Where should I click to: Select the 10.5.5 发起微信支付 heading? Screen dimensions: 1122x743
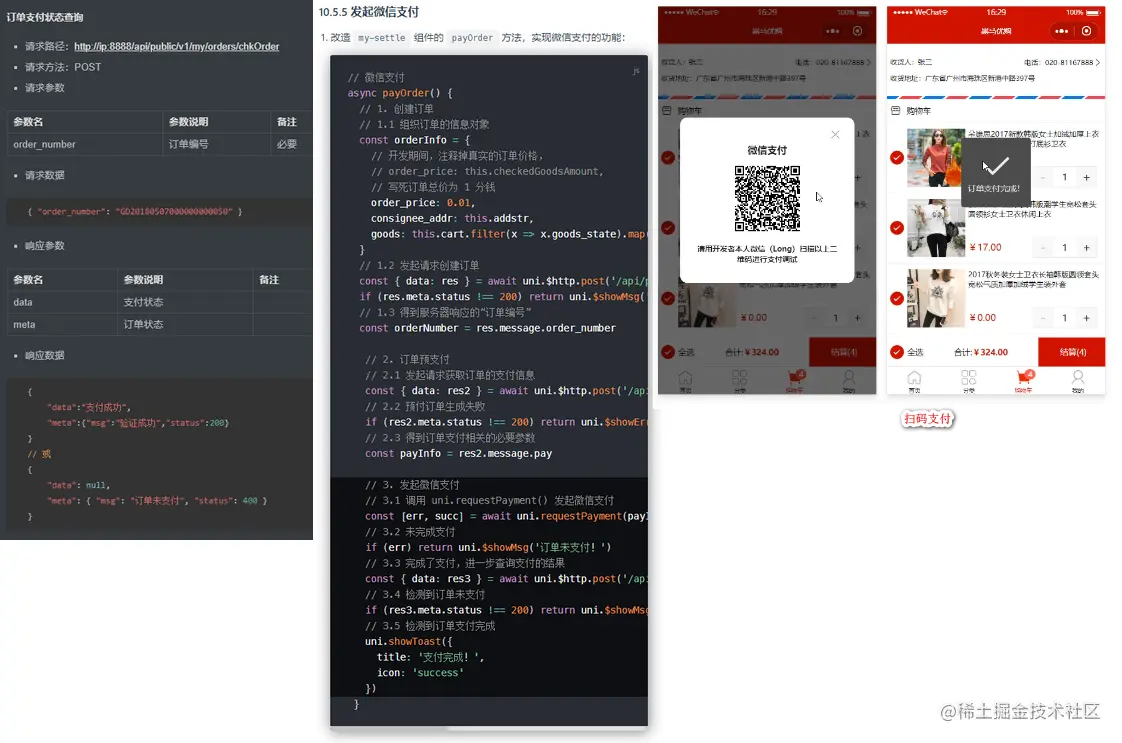(369, 12)
